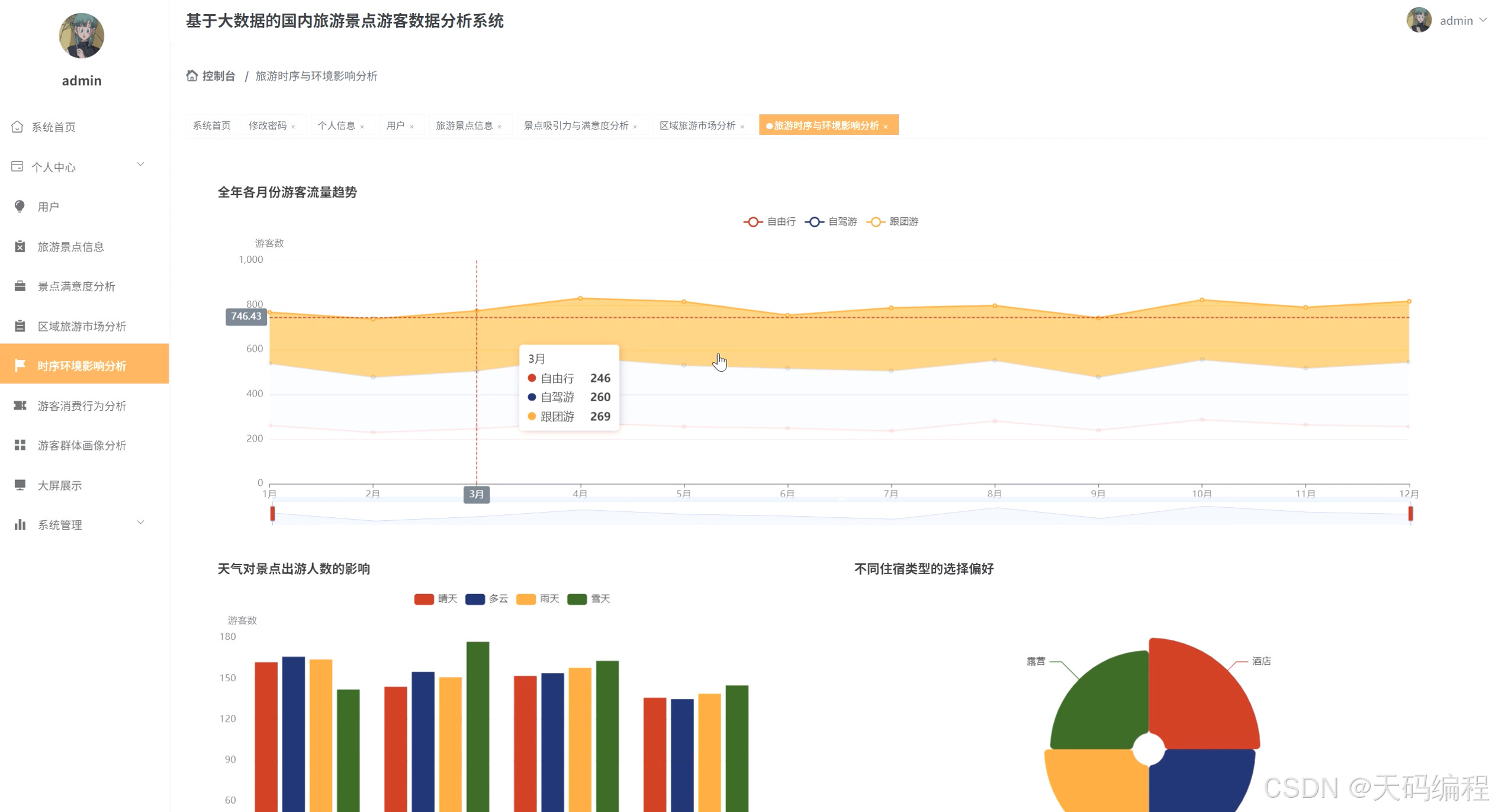
Task: Click the breadcrumb home icon beside 控制台
Action: point(192,76)
